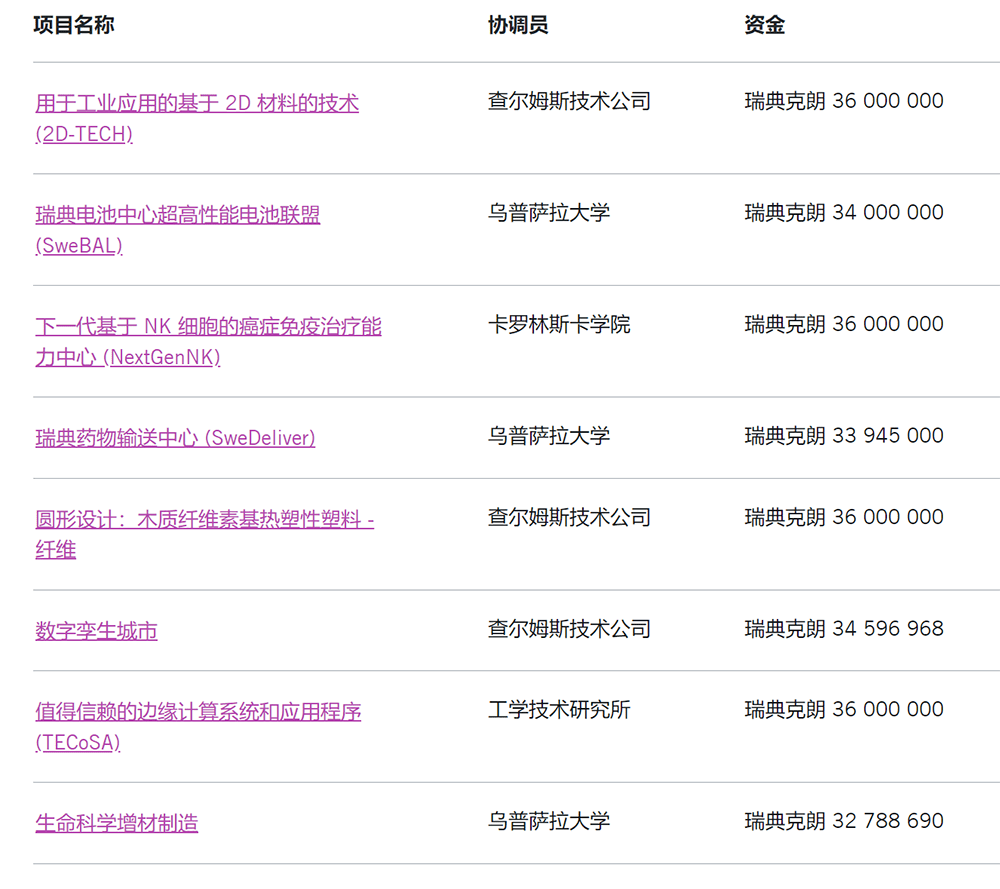Select the 卡罗林斯卡学院 coordinator cell
Screen dimensions: 1000x889
tap(559, 325)
